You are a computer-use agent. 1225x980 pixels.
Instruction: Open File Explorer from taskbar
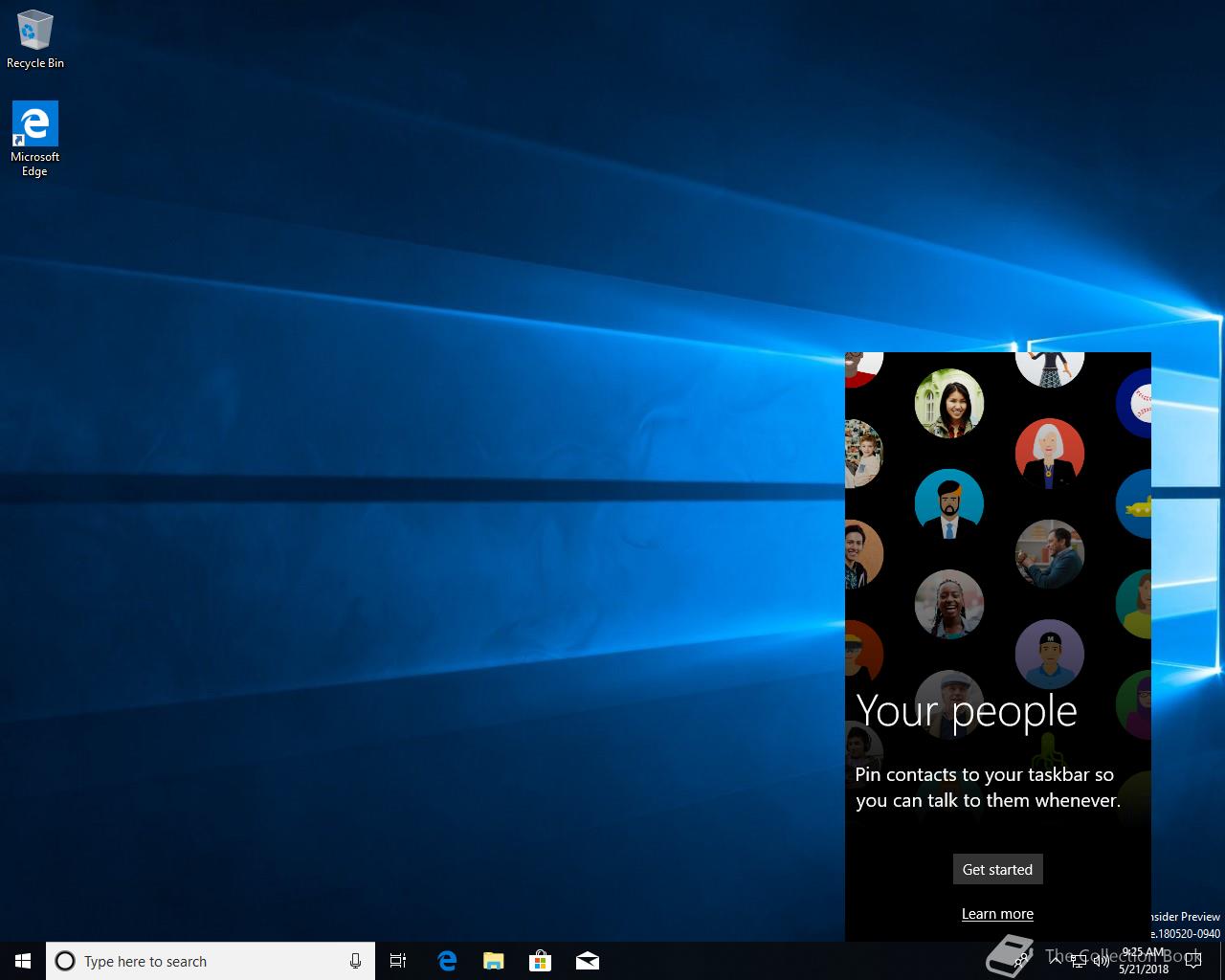coord(494,961)
